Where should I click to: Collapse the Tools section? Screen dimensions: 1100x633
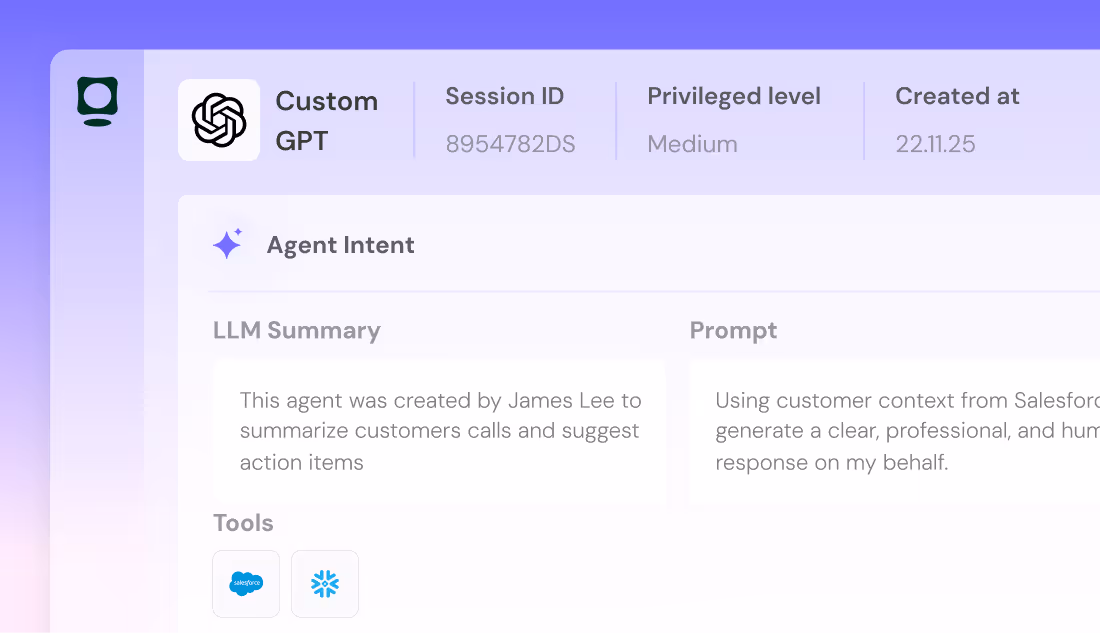(243, 522)
